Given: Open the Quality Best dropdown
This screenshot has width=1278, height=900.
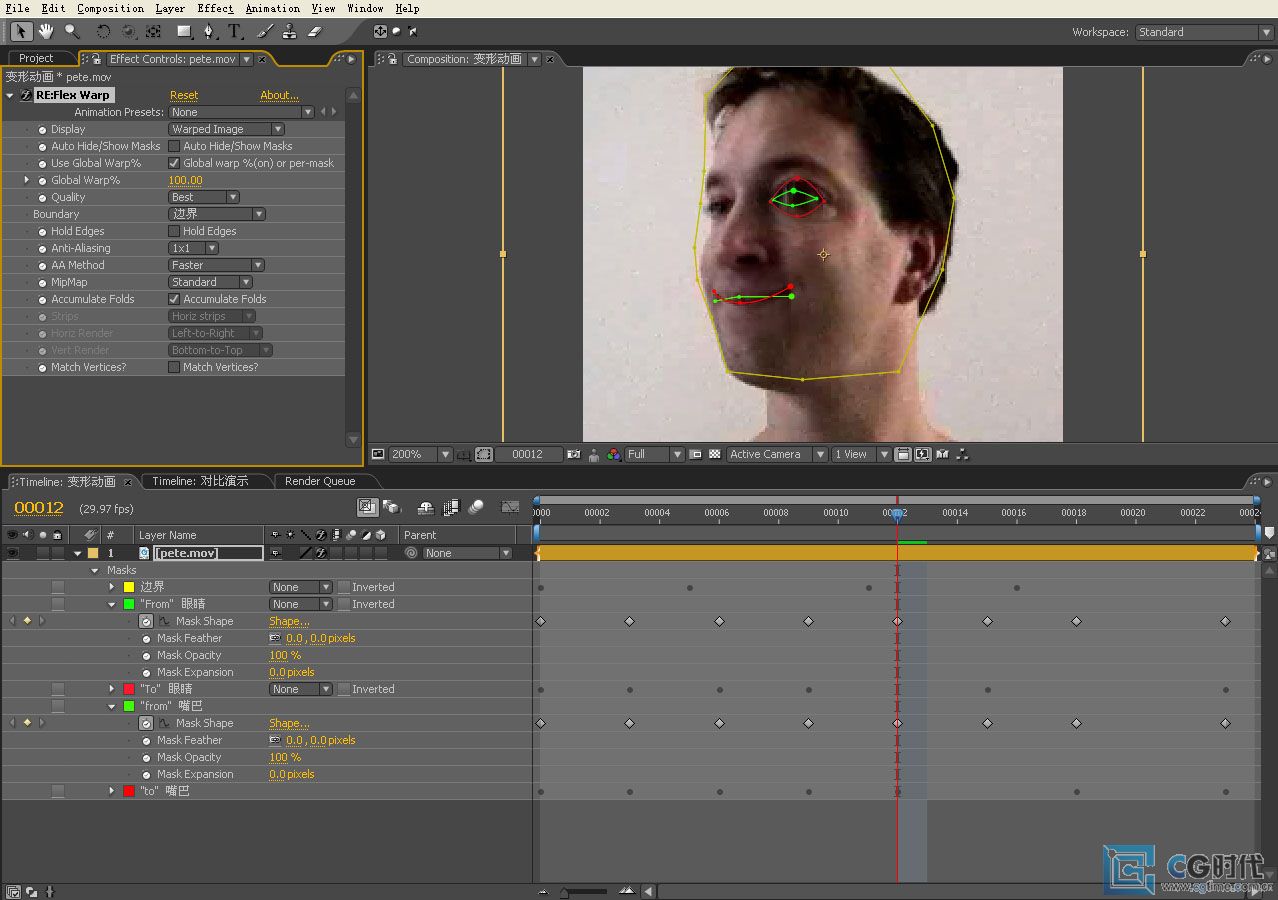Looking at the screenshot, I should [x=204, y=197].
